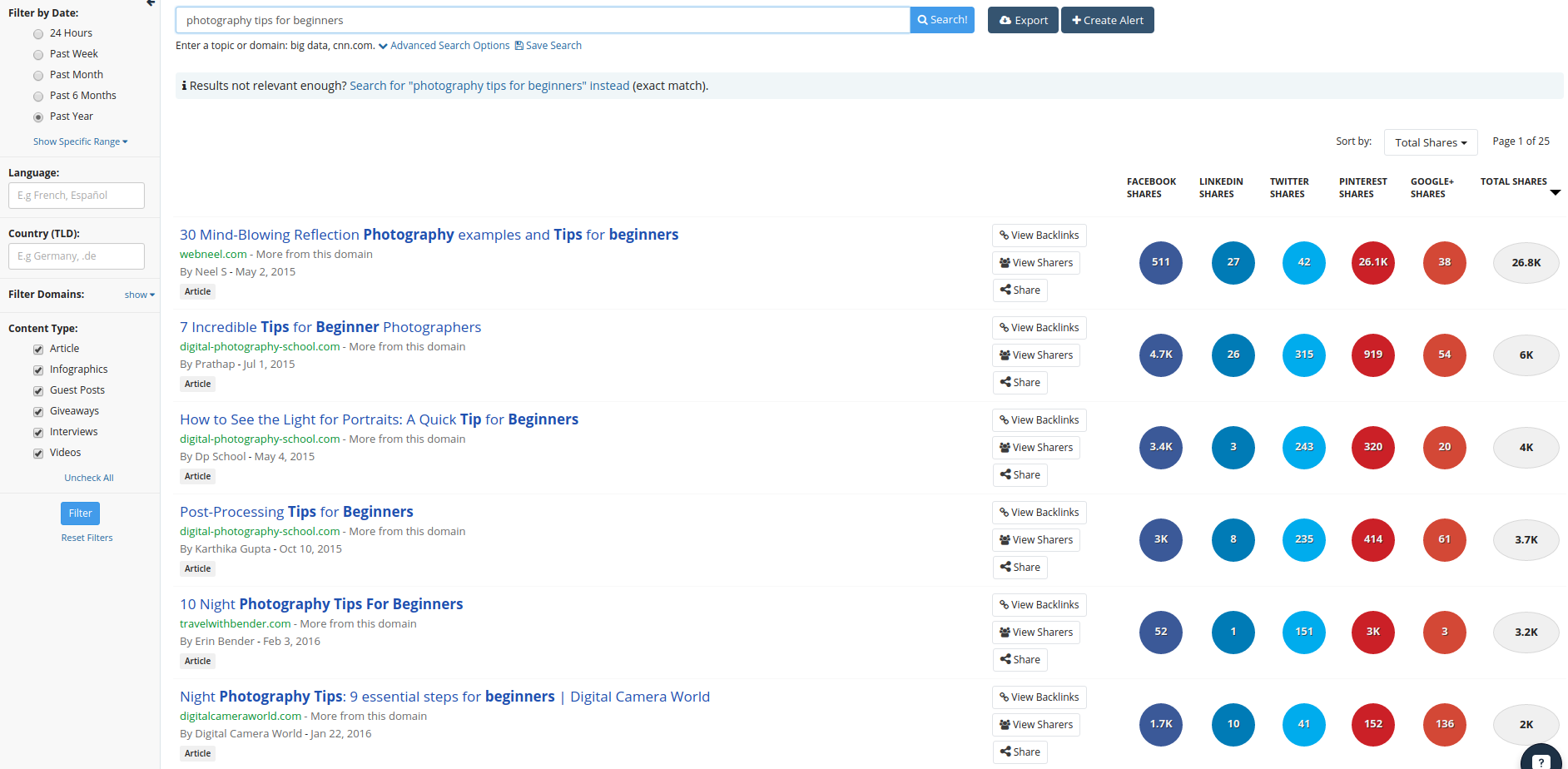1568x769 pixels.
Task: Click the Country (TLD) input field
Action: (x=77, y=256)
